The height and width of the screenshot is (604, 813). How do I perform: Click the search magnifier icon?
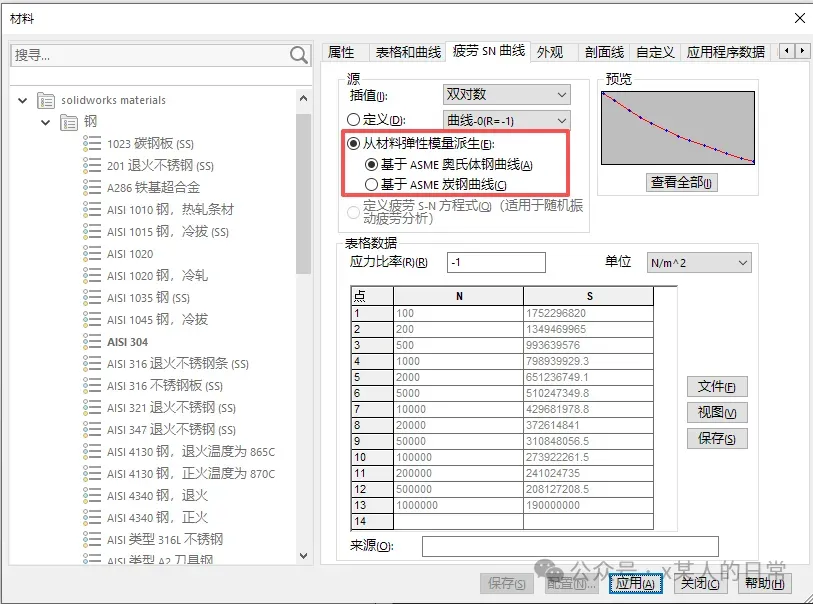299,55
